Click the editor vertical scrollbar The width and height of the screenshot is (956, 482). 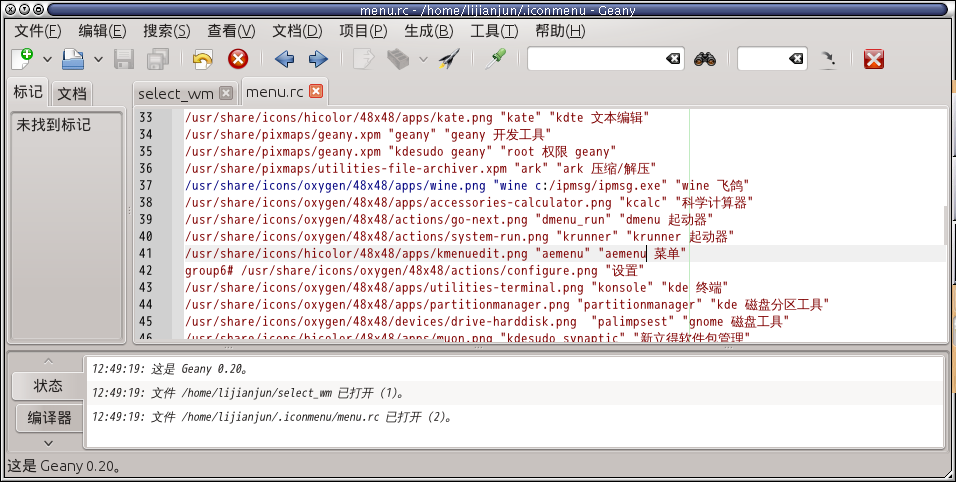[x=946, y=224]
